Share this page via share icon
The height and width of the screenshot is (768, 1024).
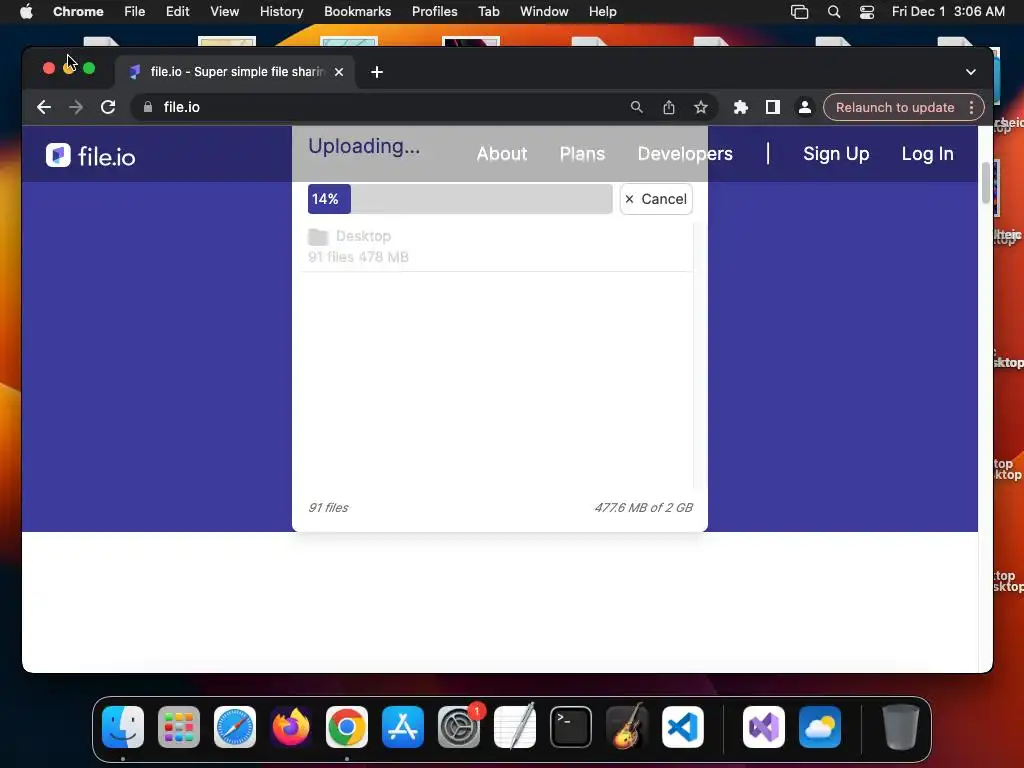669,107
